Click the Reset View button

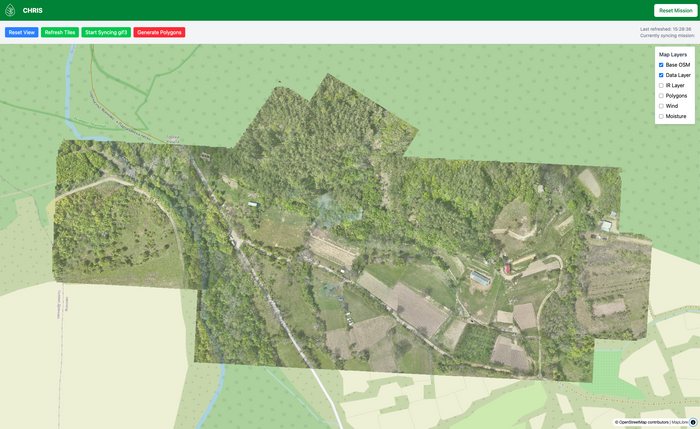(21, 32)
